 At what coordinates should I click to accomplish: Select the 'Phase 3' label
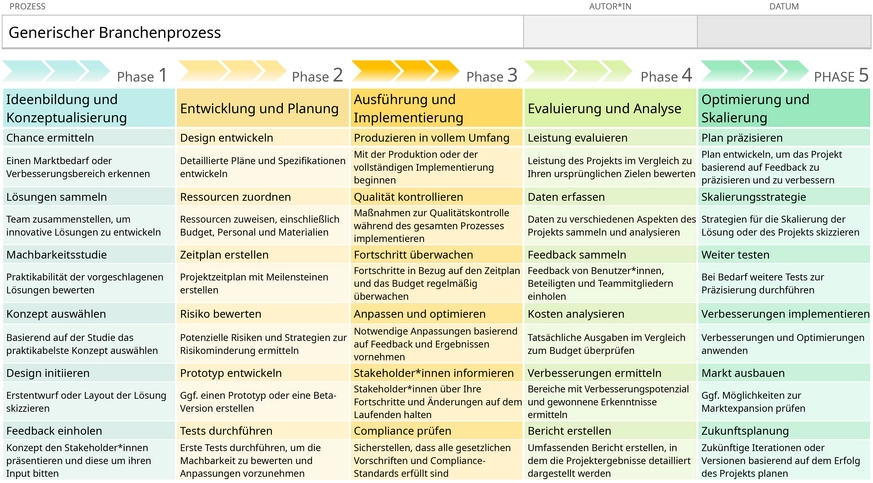tap(492, 75)
